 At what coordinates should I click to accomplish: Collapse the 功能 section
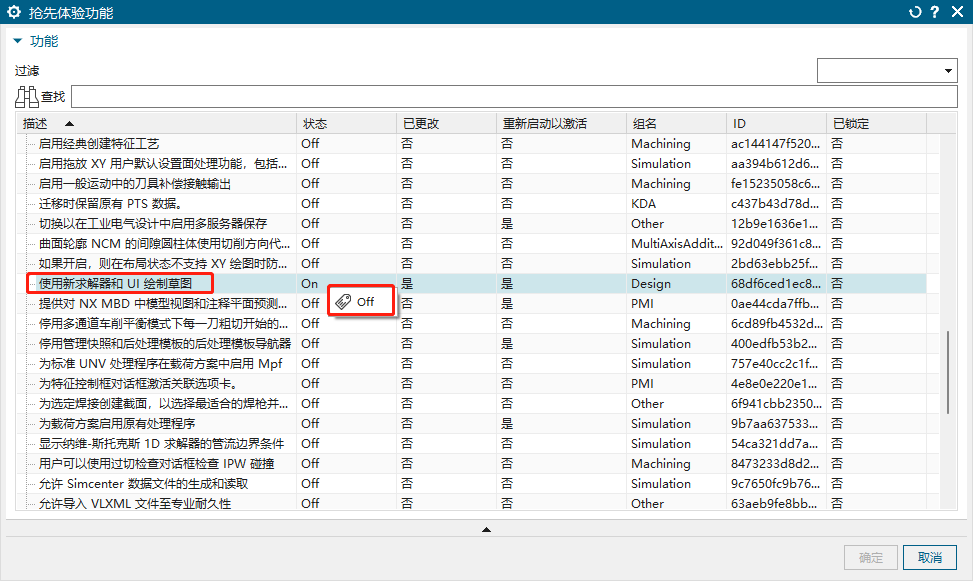pyautogui.click(x=17, y=41)
